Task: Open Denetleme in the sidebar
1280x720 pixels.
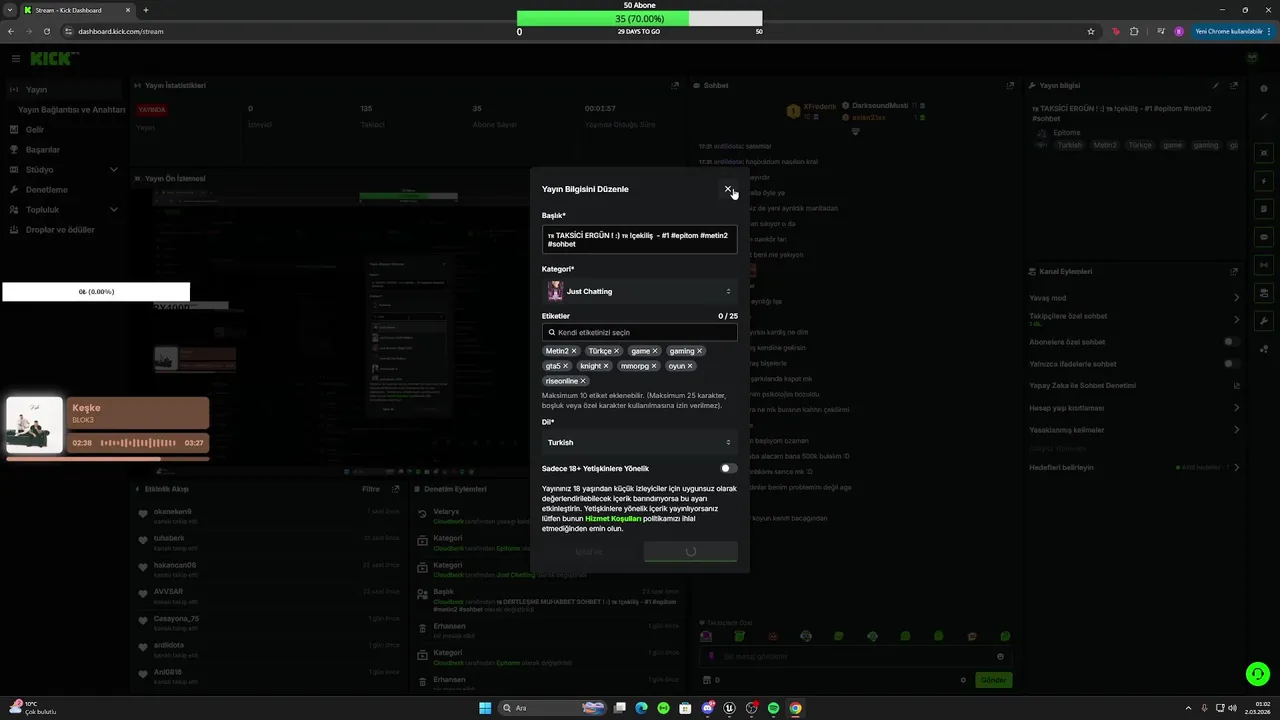Action: (65, 190)
